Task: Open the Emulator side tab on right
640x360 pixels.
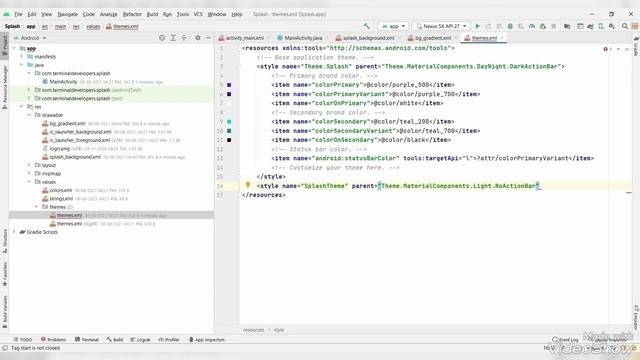Action: (x=636, y=318)
